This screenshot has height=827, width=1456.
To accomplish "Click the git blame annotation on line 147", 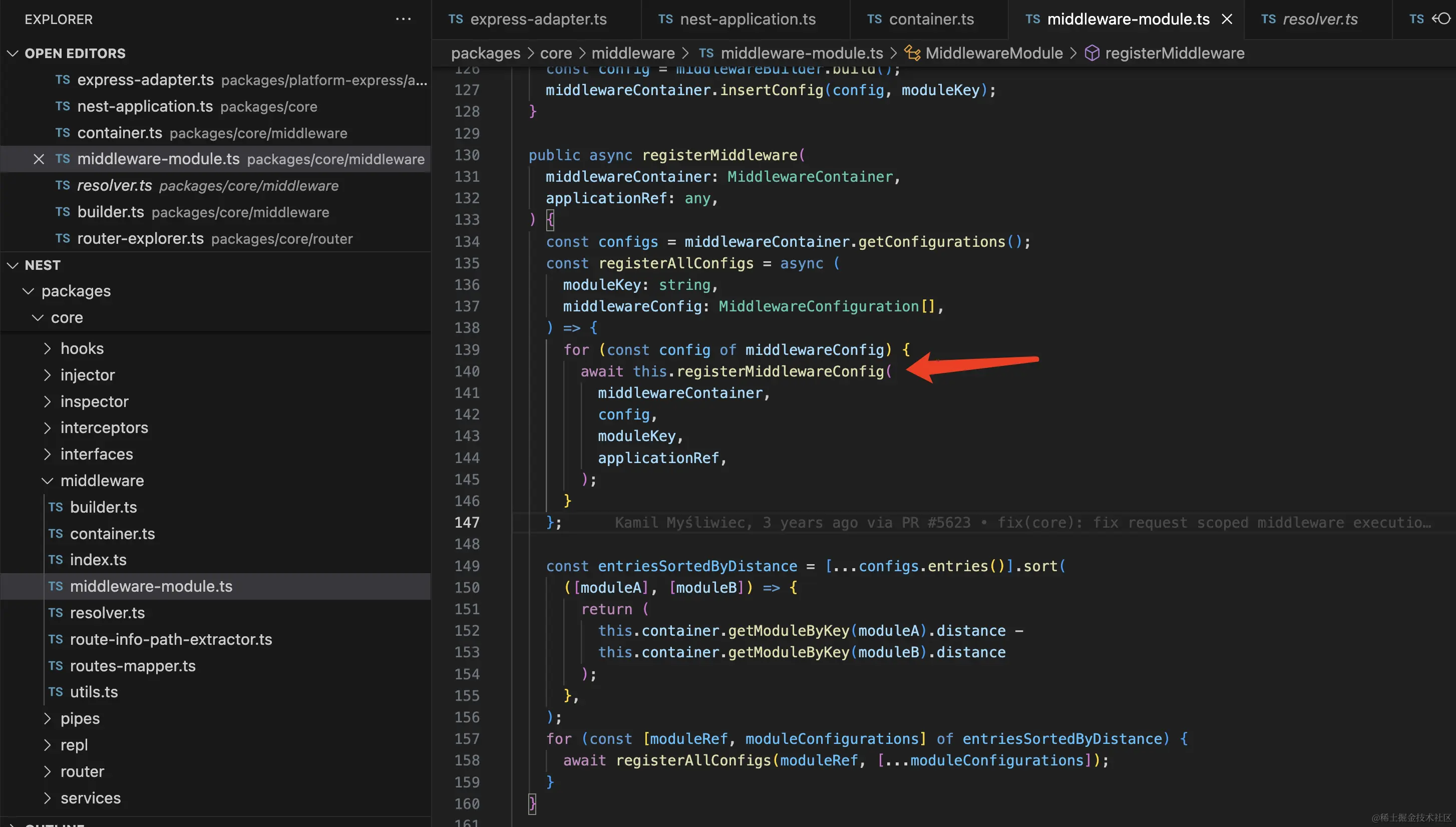I will point(1022,523).
